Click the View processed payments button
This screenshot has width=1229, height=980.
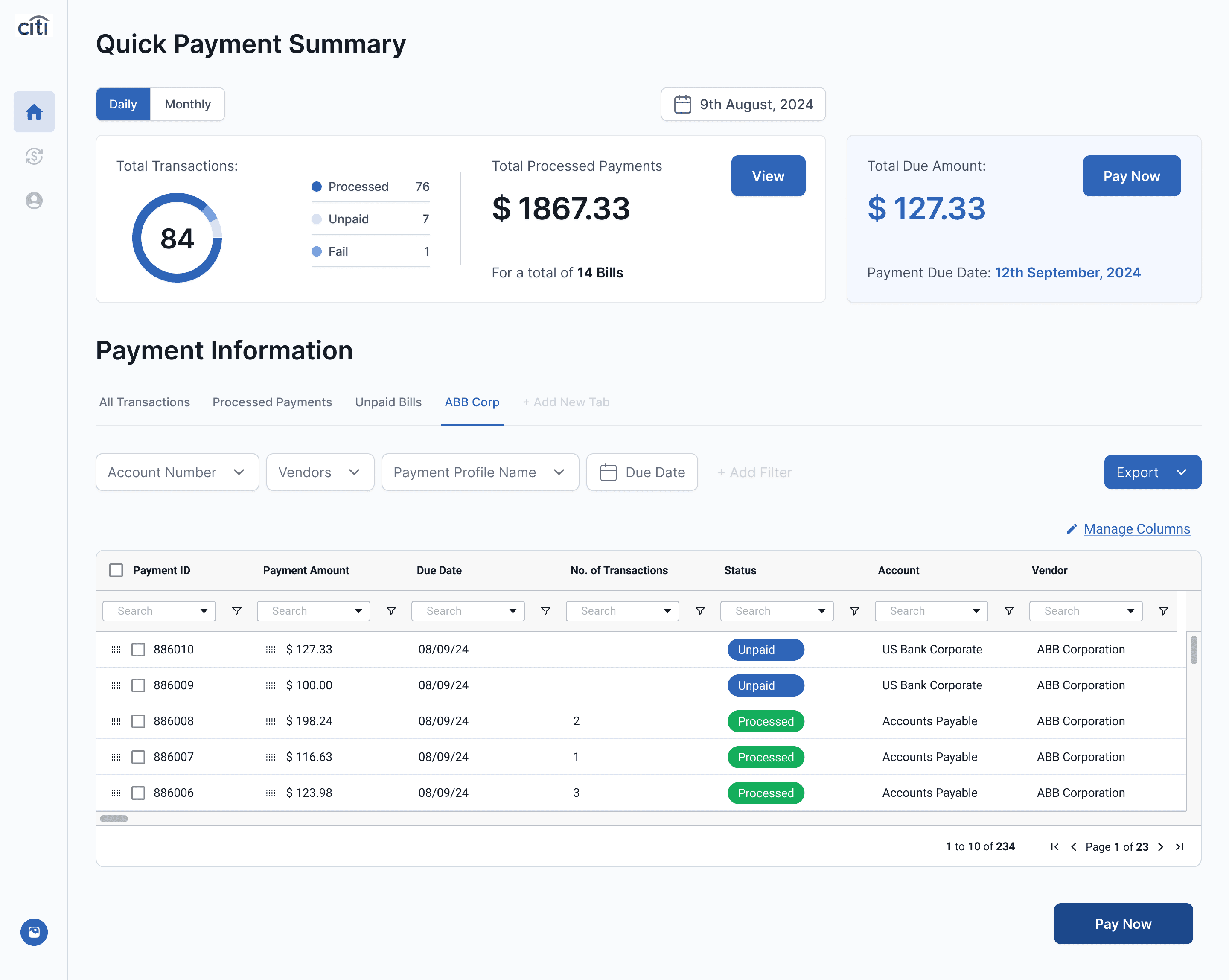767,176
